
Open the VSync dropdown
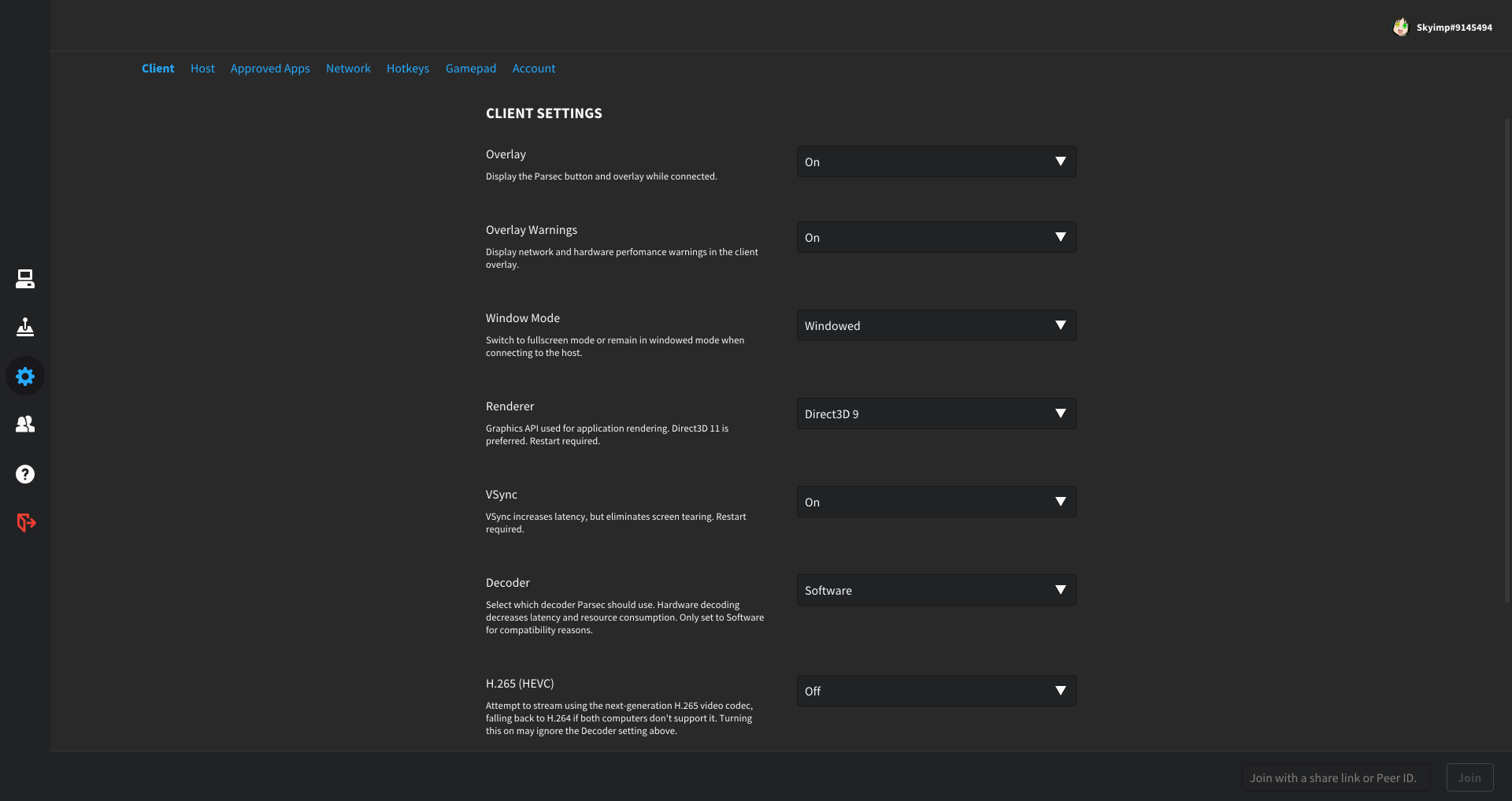(x=936, y=502)
